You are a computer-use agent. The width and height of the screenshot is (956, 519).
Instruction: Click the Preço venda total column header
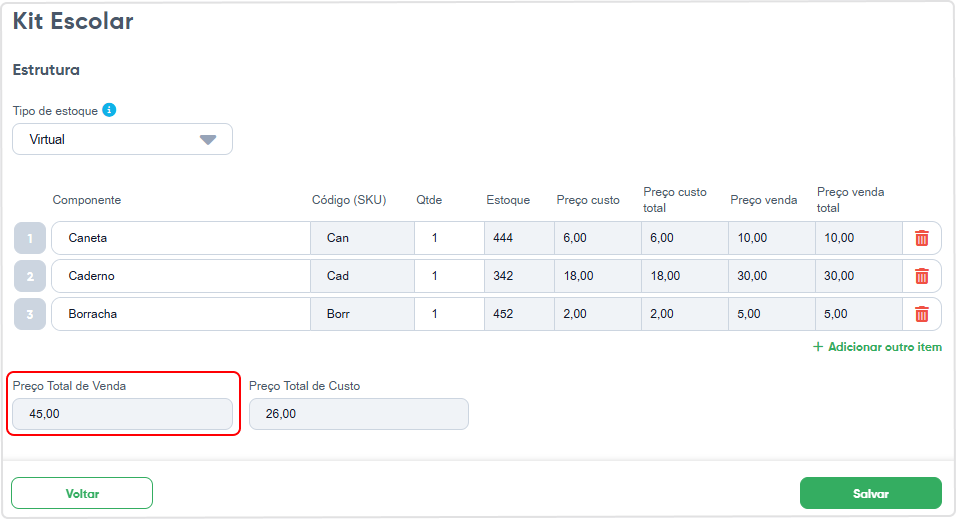pos(851,199)
